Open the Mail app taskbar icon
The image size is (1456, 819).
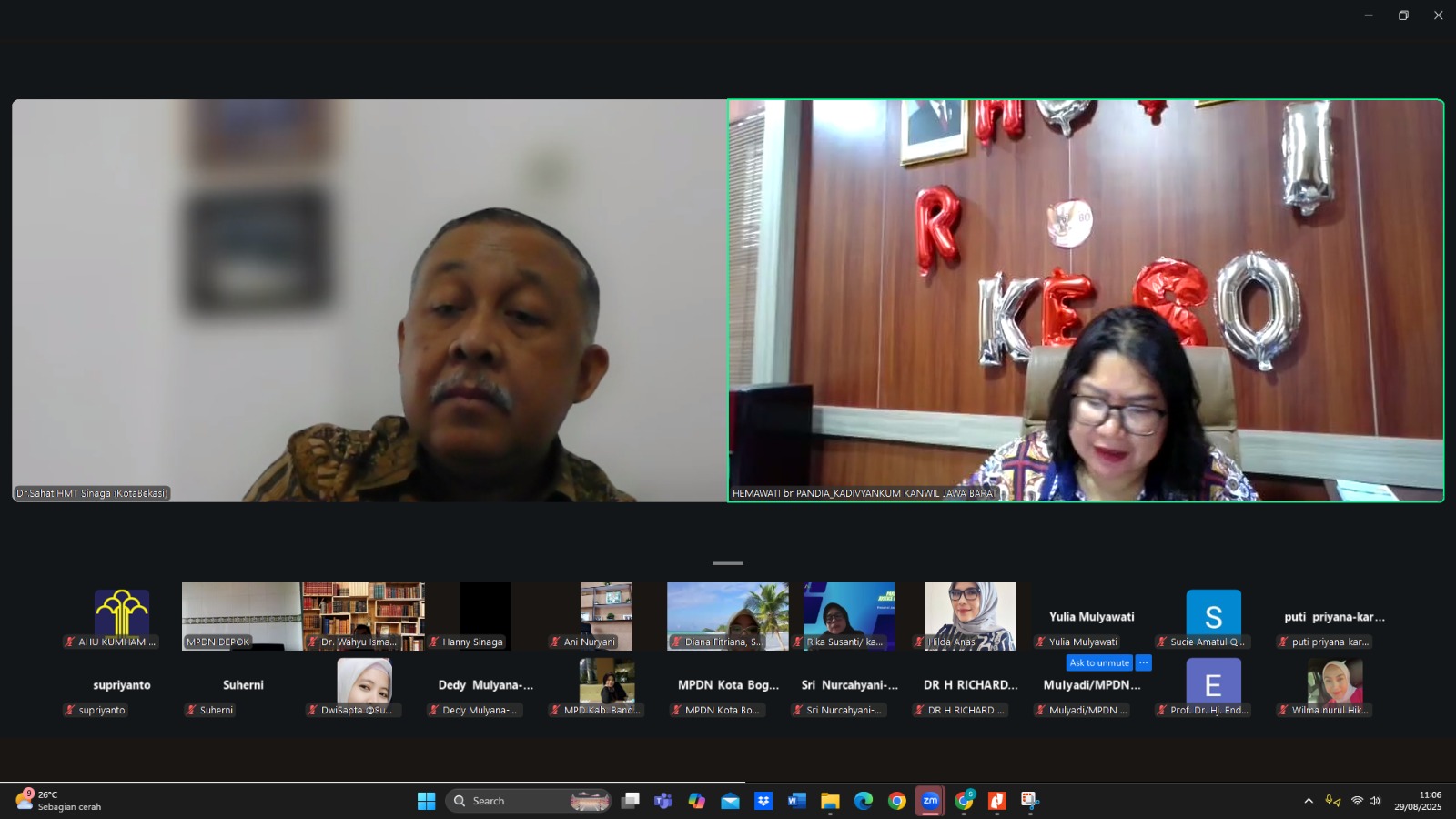coord(730,801)
